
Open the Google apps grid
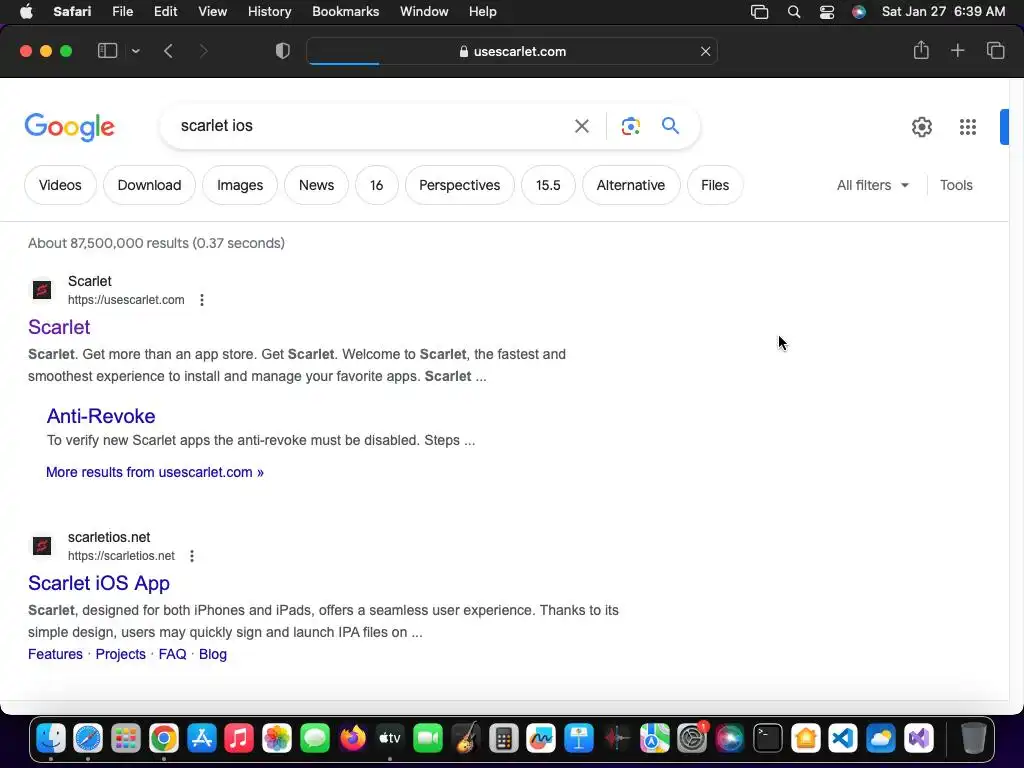coord(968,127)
